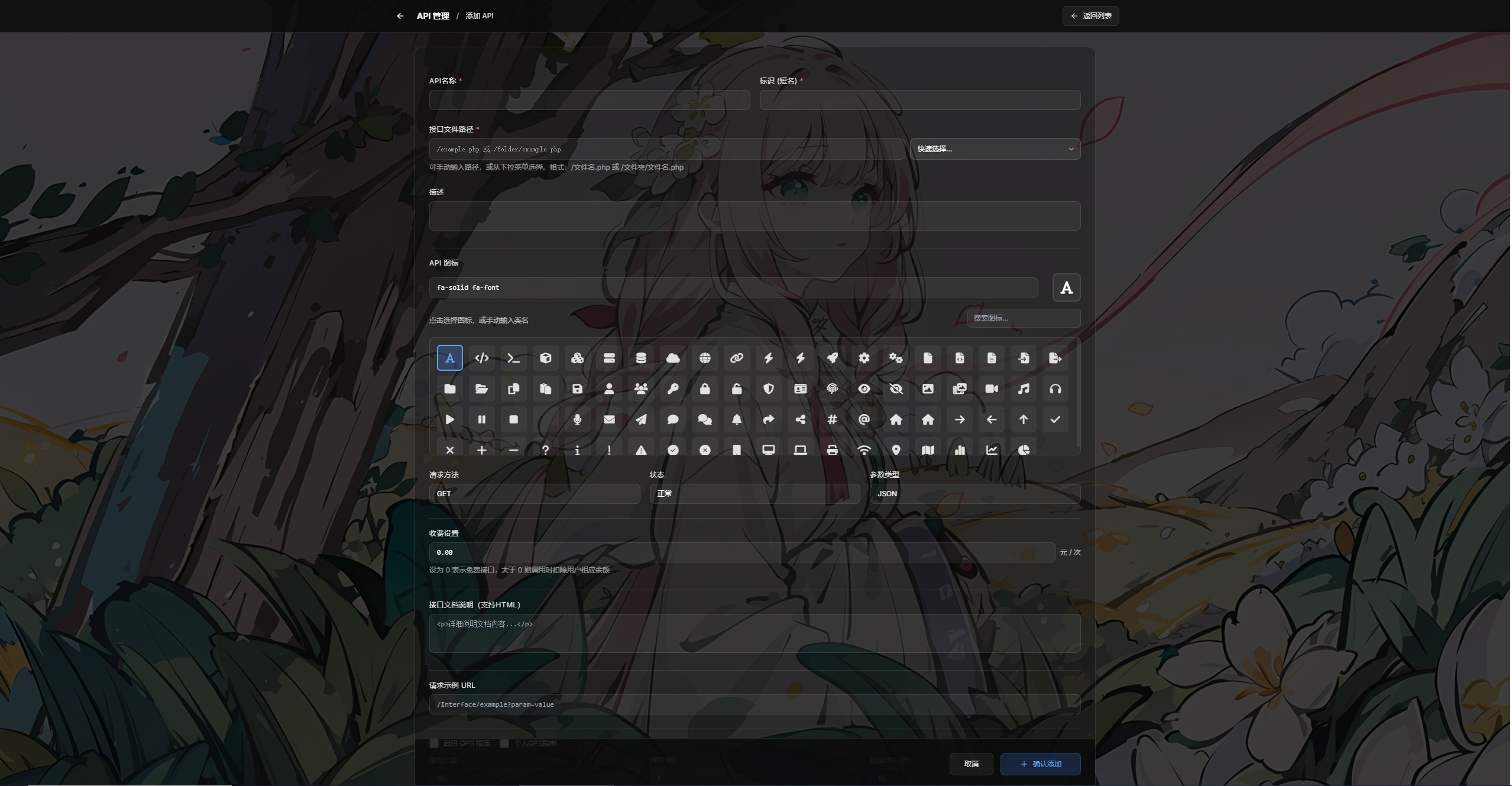Click the 取消 button

point(971,764)
